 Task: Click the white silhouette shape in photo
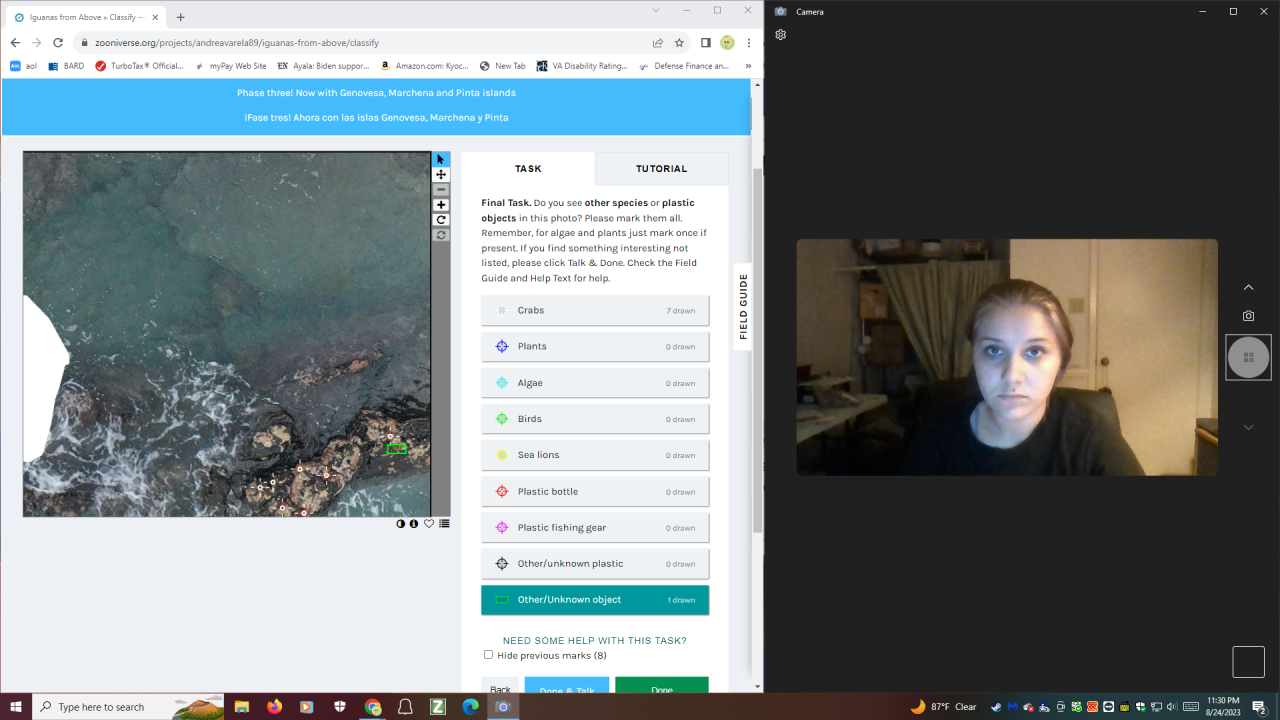pos(43,380)
